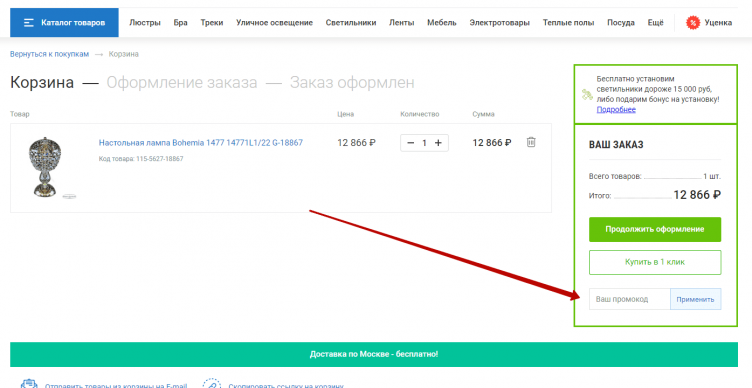Open the Уценка link text
752x388 pixels.
click(718, 23)
